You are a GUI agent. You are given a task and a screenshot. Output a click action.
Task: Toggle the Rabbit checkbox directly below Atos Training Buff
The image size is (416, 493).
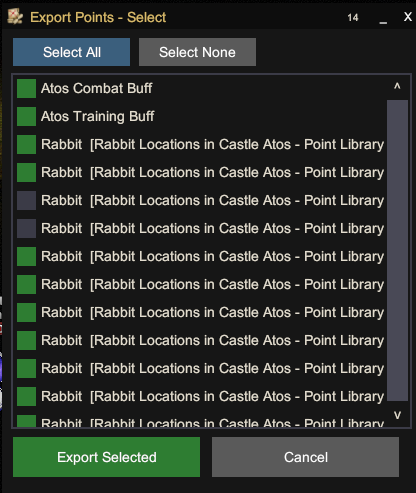pos(26,144)
